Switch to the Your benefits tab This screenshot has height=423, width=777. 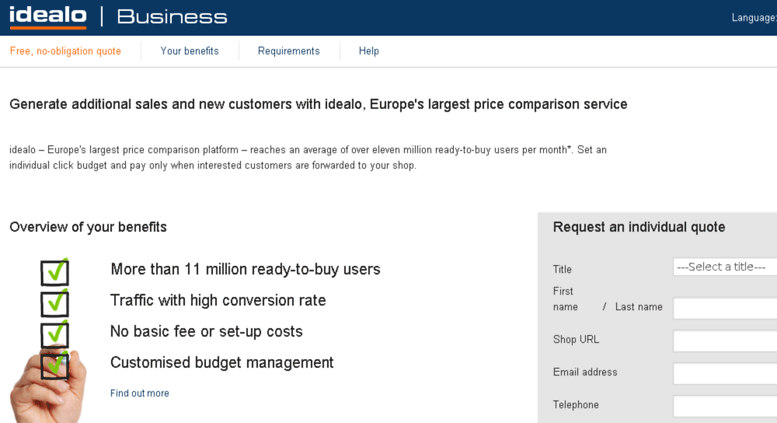click(189, 51)
